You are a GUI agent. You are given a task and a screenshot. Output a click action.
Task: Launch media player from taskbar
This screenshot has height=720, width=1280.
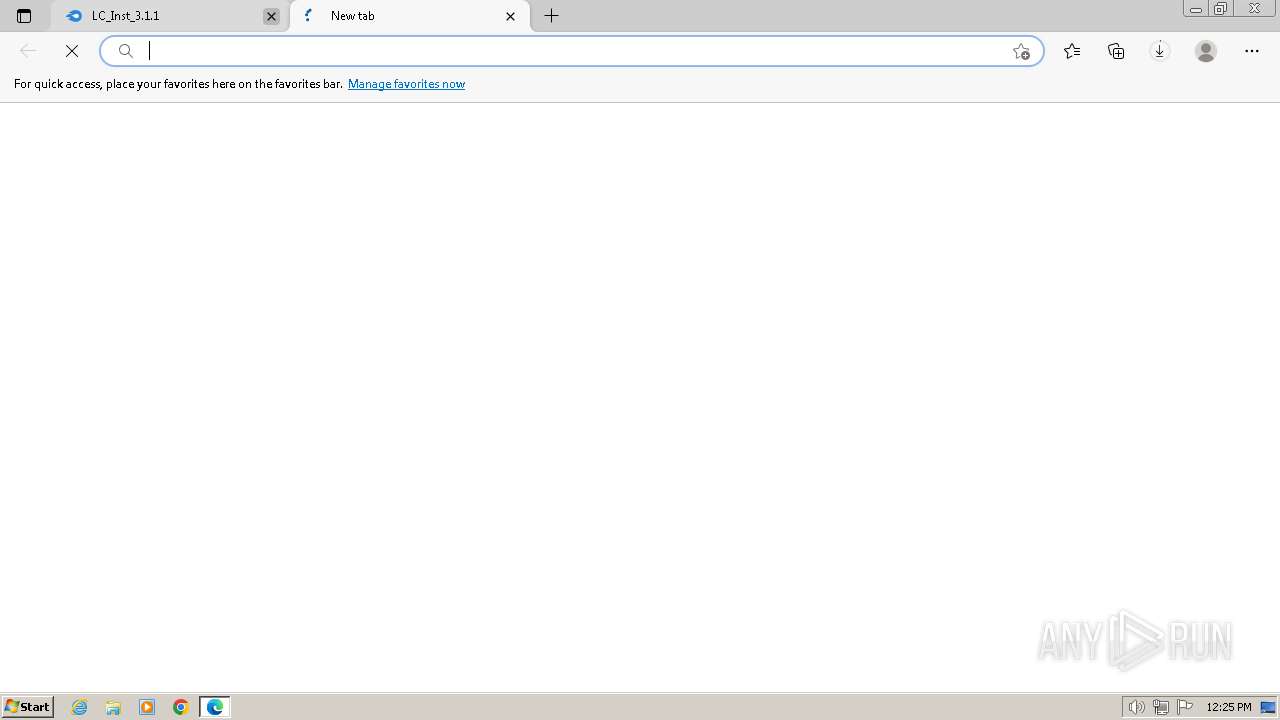147,707
